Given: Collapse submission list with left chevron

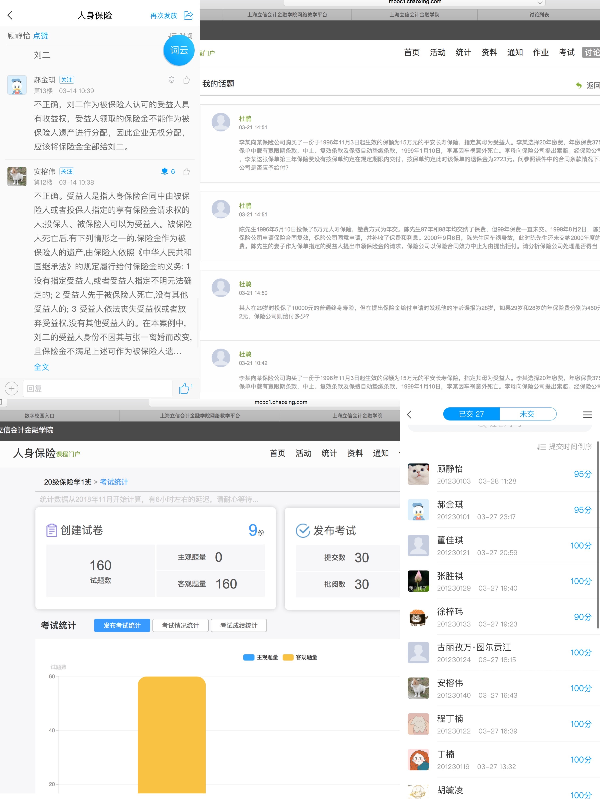Looking at the screenshot, I should click(409, 414).
